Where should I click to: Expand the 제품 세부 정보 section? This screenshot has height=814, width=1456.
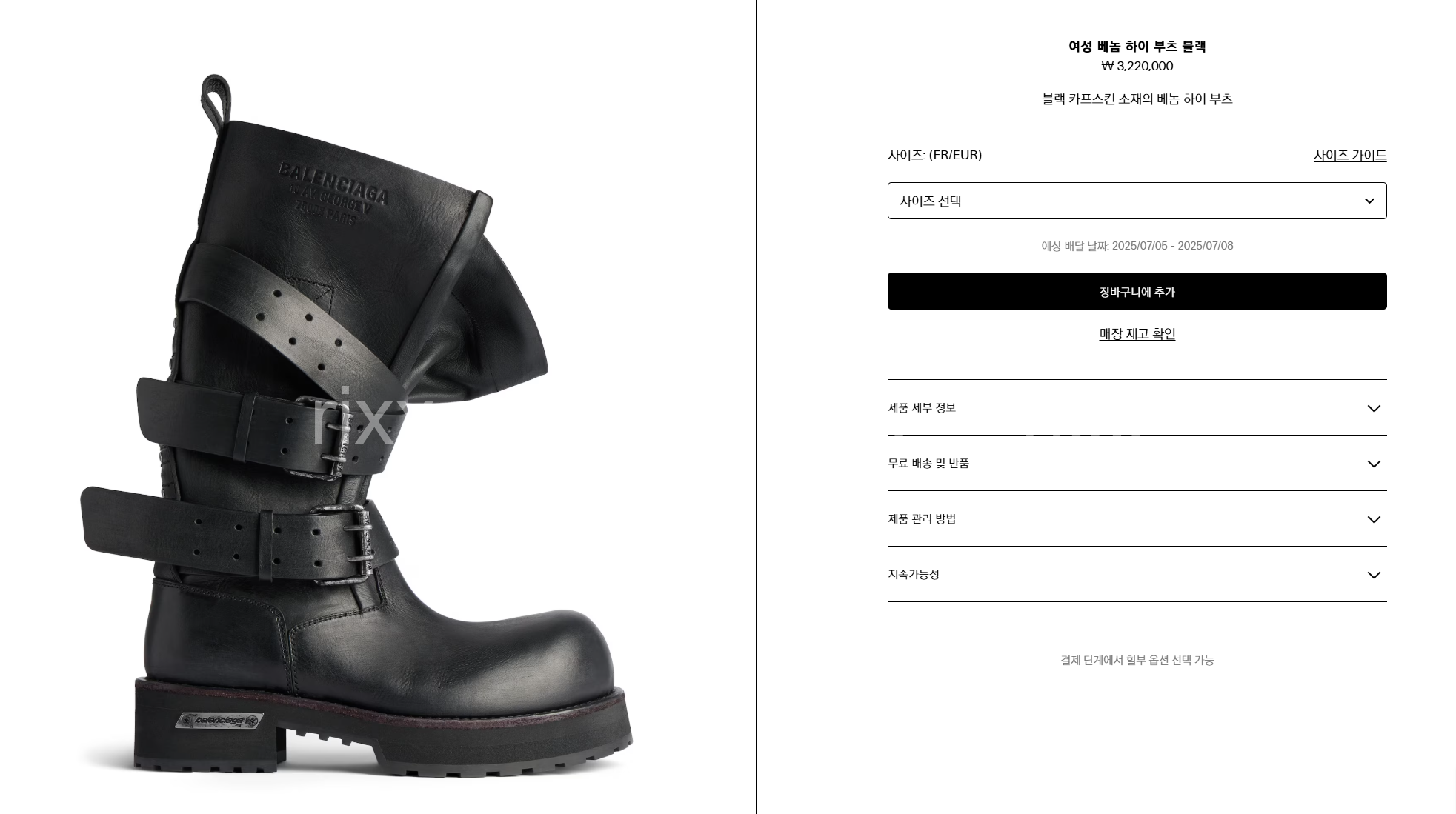[x=1137, y=408]
